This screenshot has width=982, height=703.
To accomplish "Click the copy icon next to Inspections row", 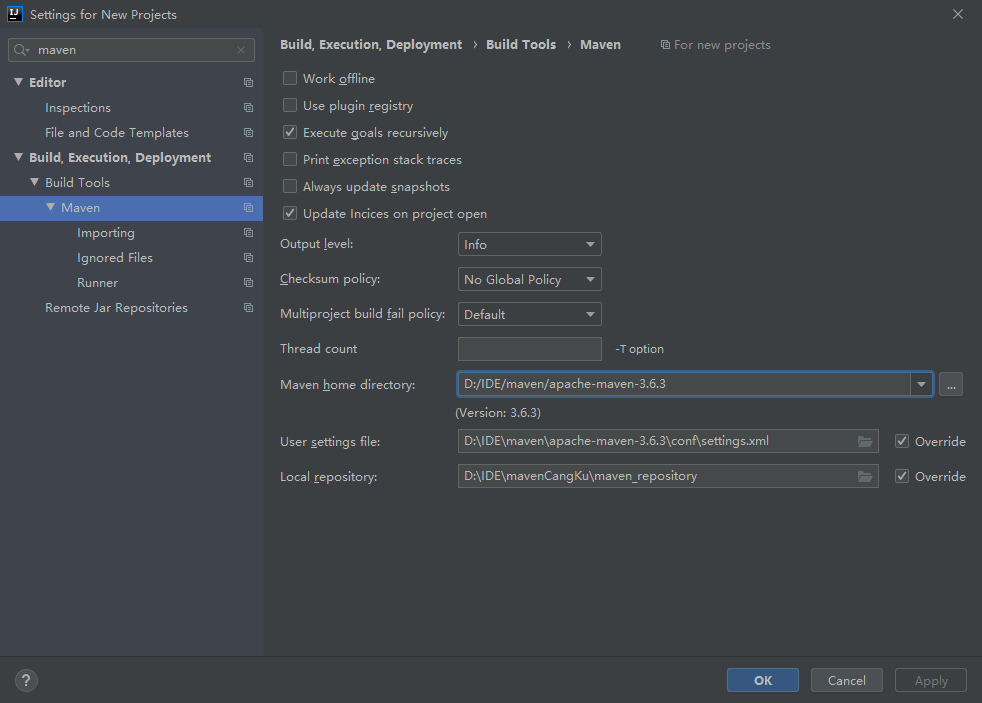I will (249, 108).
